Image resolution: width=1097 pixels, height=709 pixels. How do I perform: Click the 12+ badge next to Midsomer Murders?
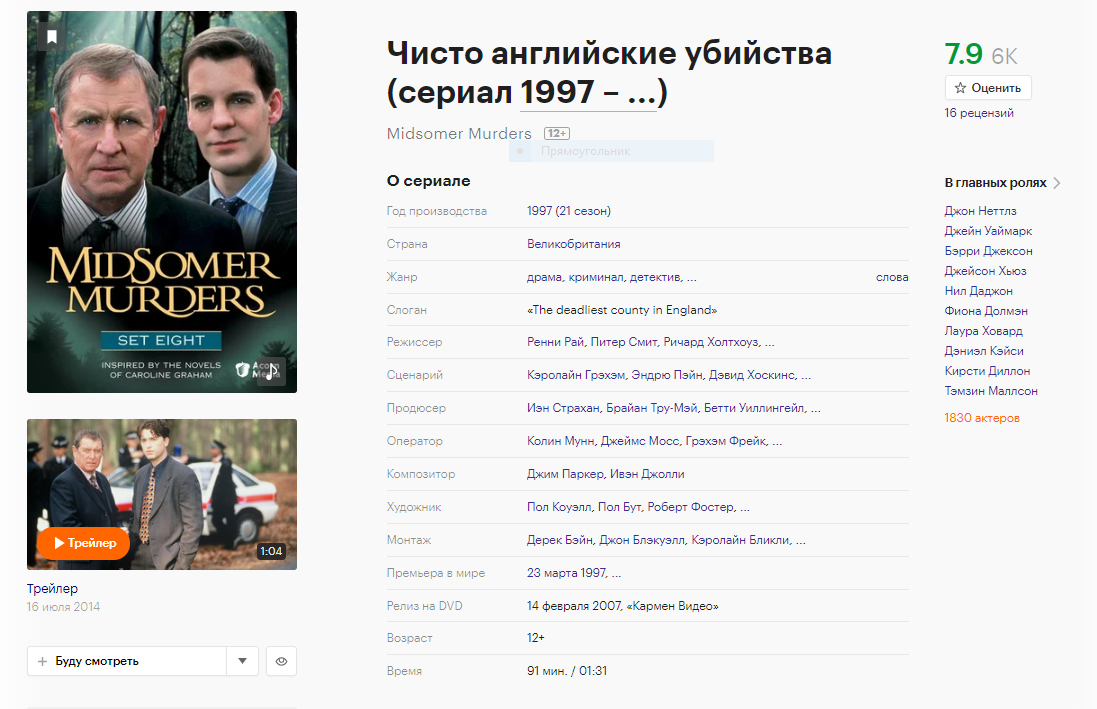tap(556, 132)
